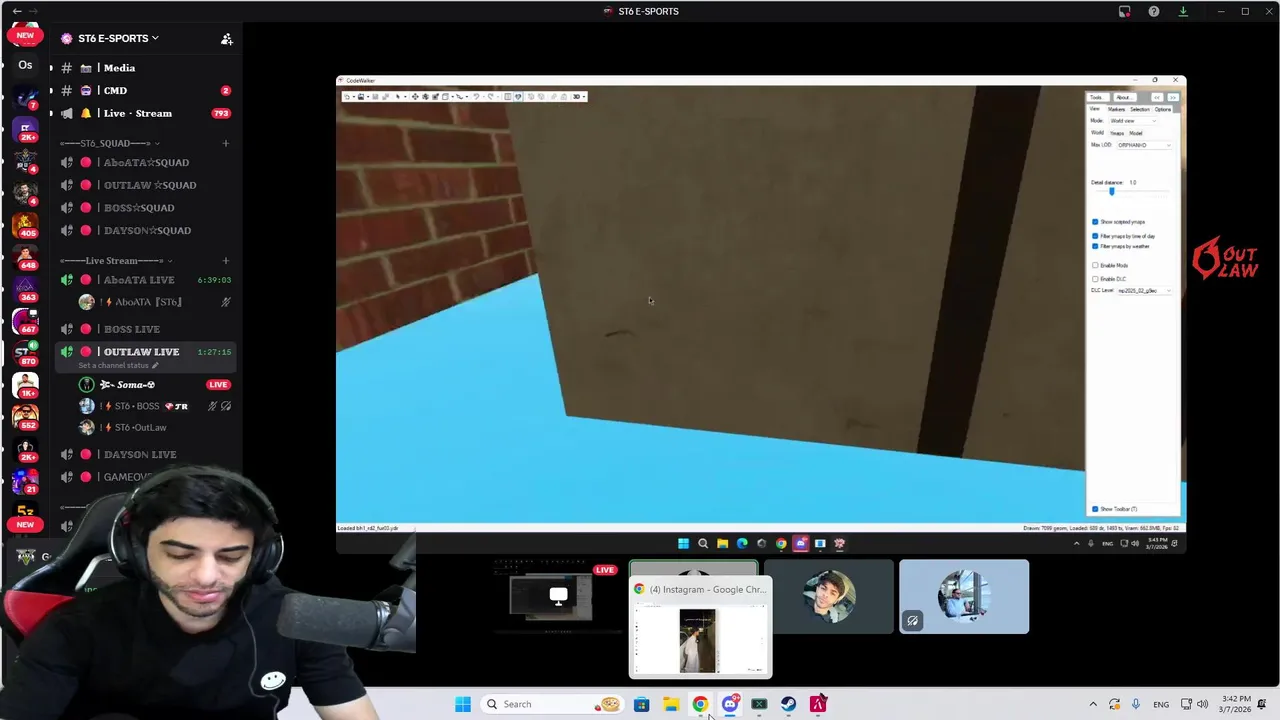
Task: Click the >> button in CodeWalker panel
Action: coord(1173,97)
